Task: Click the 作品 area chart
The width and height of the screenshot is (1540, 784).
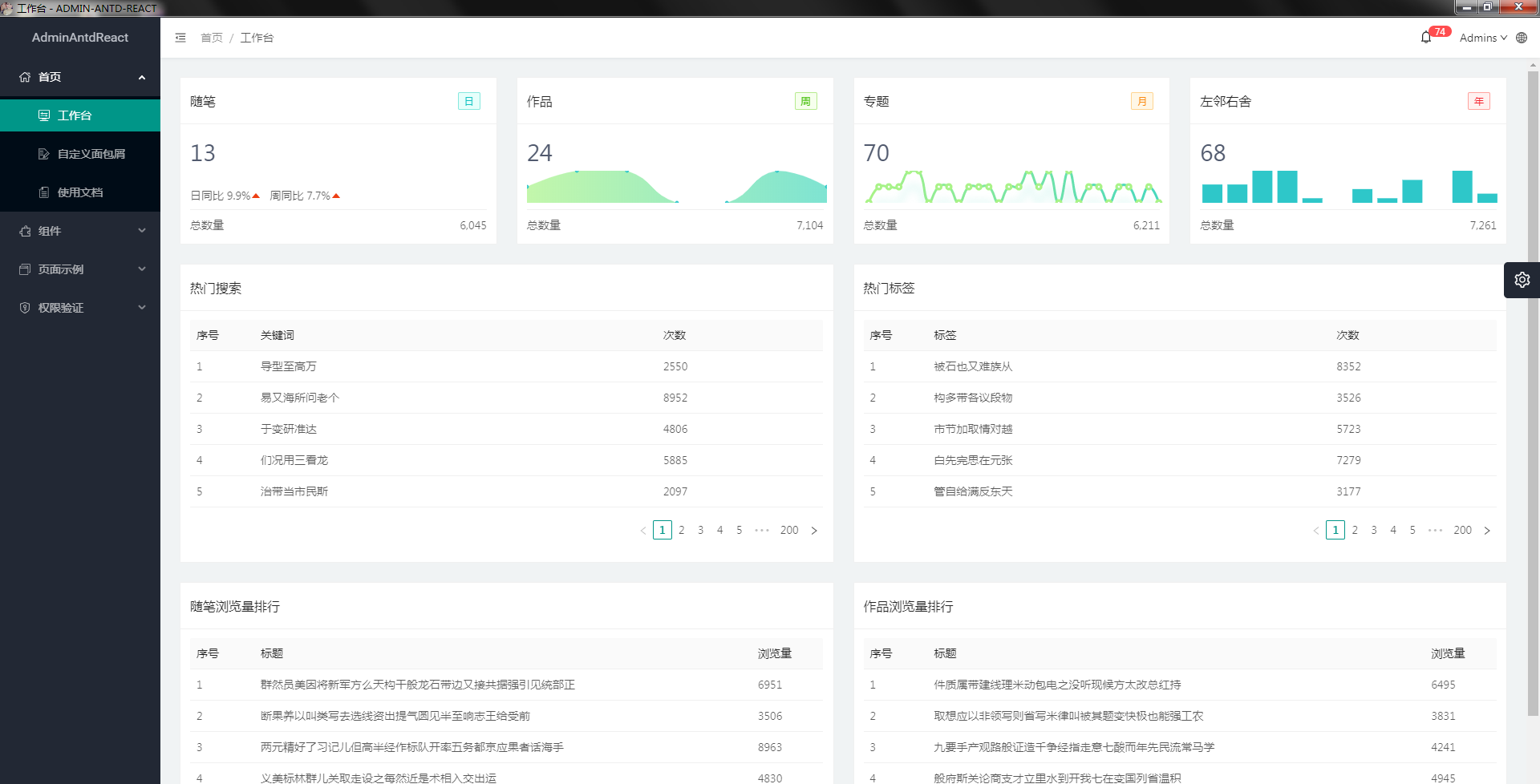Action: (677, 186)
